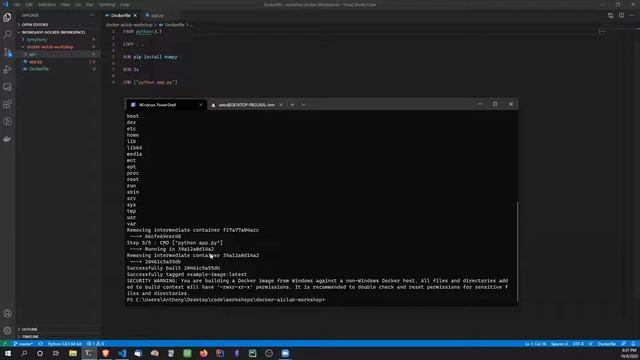Click the PowerShell prompt line
Viewport: 640px width, 360px height.
click(x=226, y=300)
